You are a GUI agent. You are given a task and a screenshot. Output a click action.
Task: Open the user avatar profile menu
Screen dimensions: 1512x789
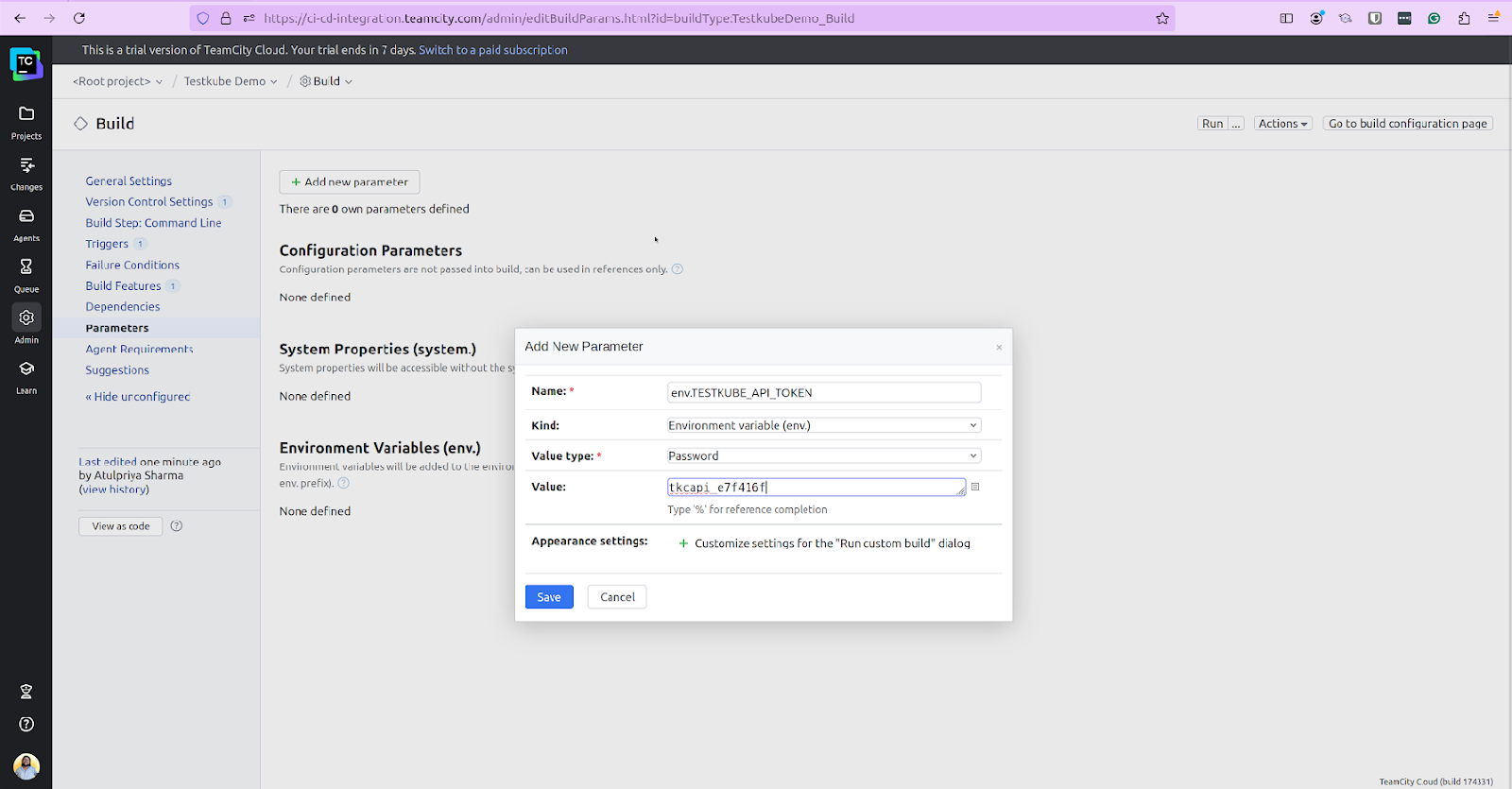coord(26,765)
